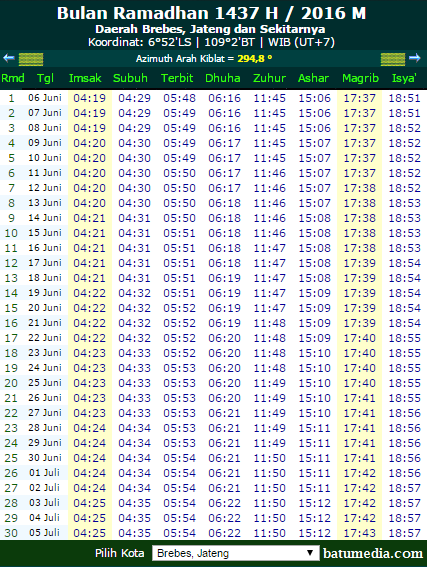Viewport: 428px width, 567px height.
Task: Click Magrib time in the 17 Juni row
Action: point(360,263)
